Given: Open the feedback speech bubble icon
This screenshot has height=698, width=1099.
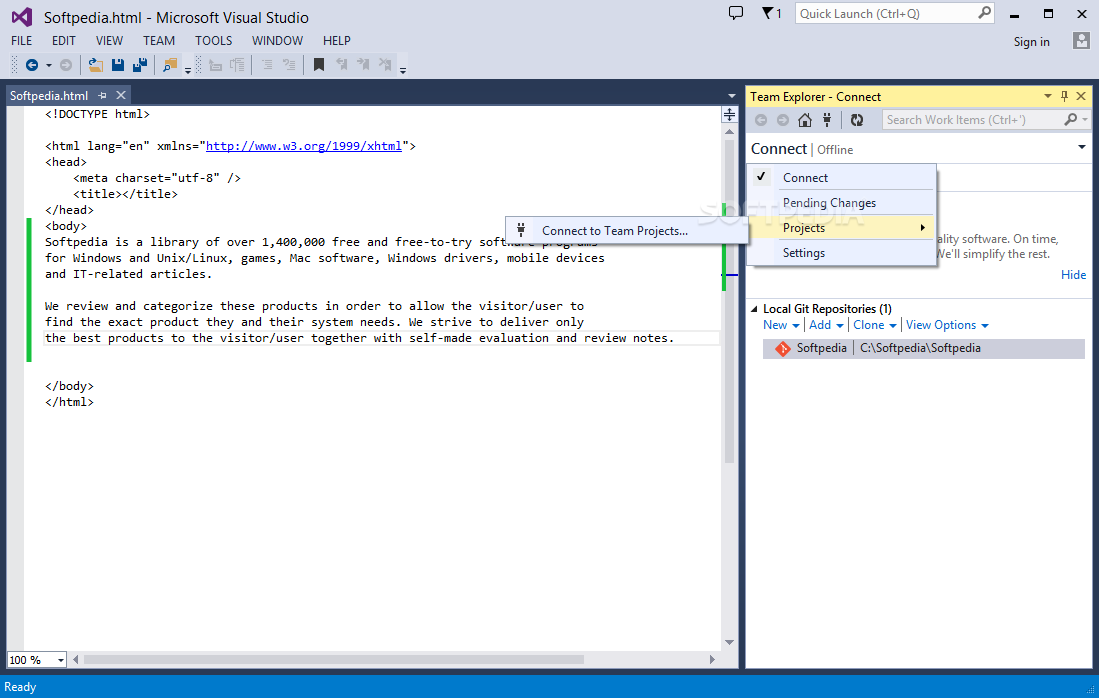Looking at the screenshot, I should click(736, 13).
